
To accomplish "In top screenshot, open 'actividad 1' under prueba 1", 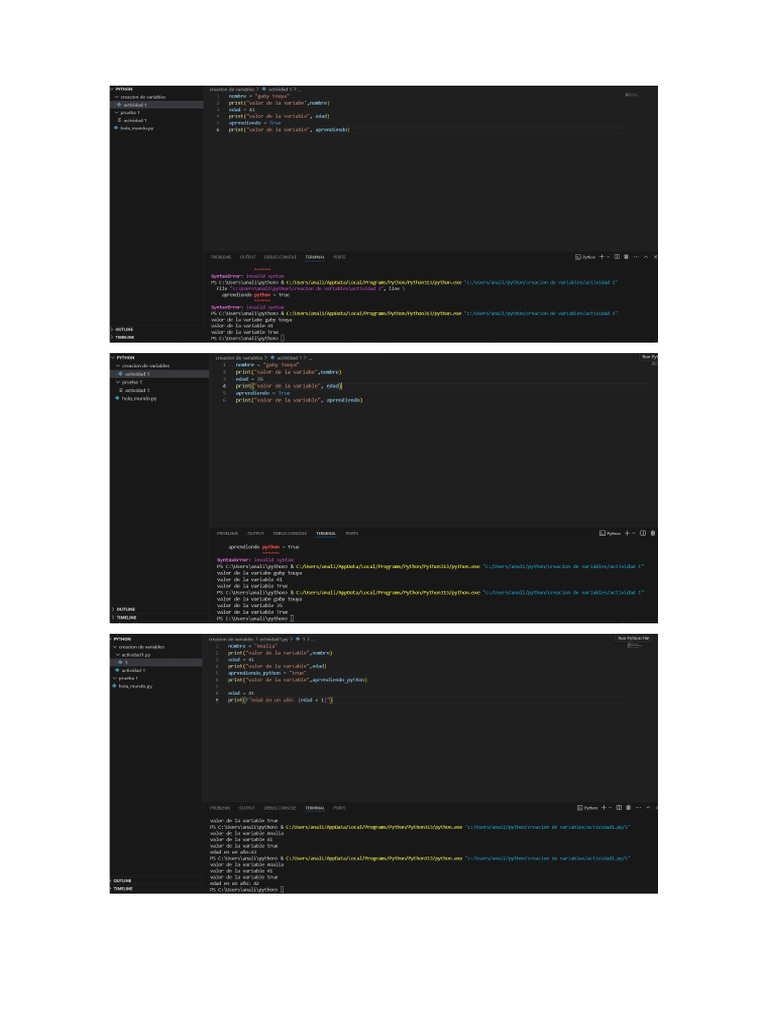I will click(x=133, y=120).
